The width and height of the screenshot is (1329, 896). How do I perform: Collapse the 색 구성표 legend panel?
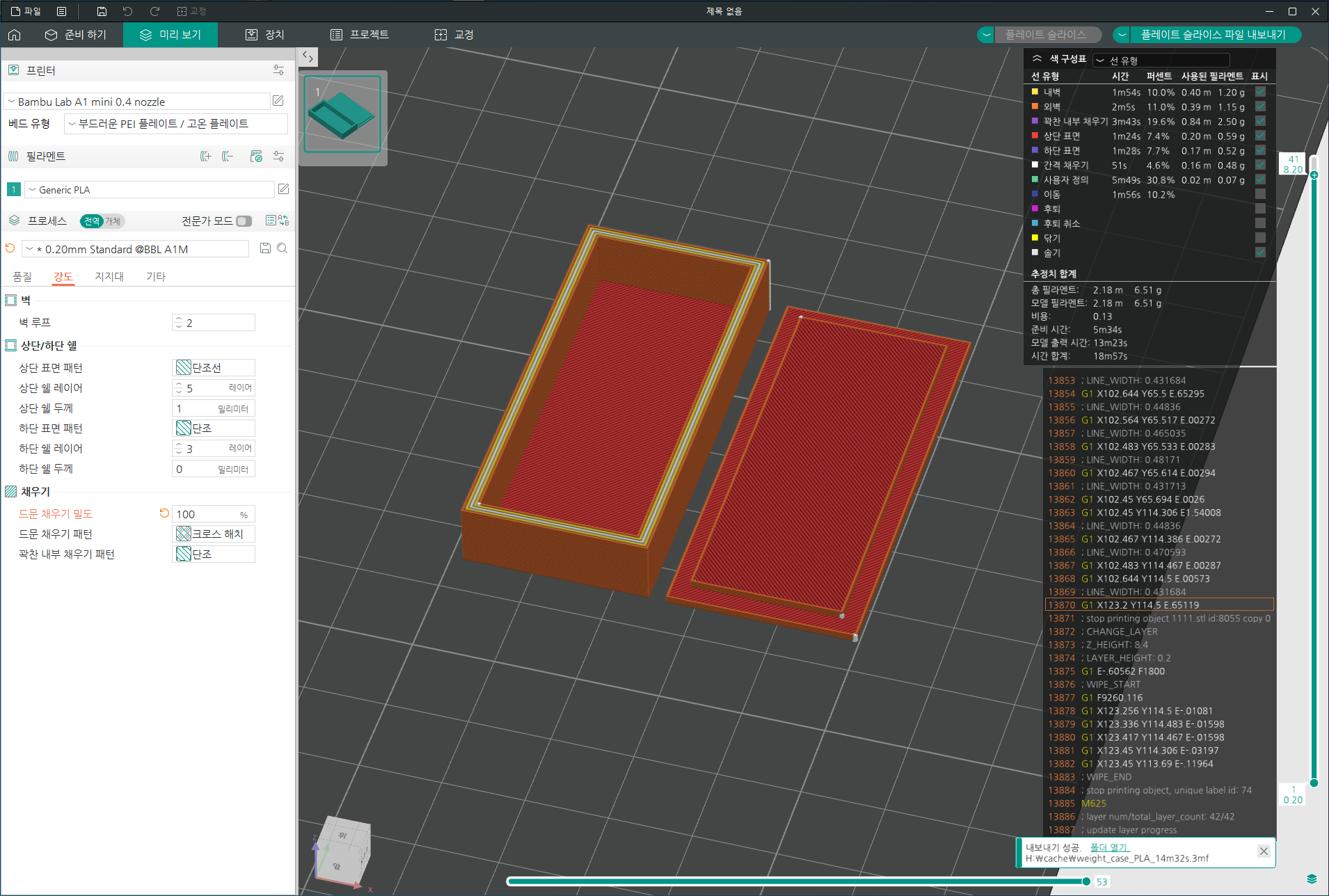pyautogui.click(x=1037, y=58)
